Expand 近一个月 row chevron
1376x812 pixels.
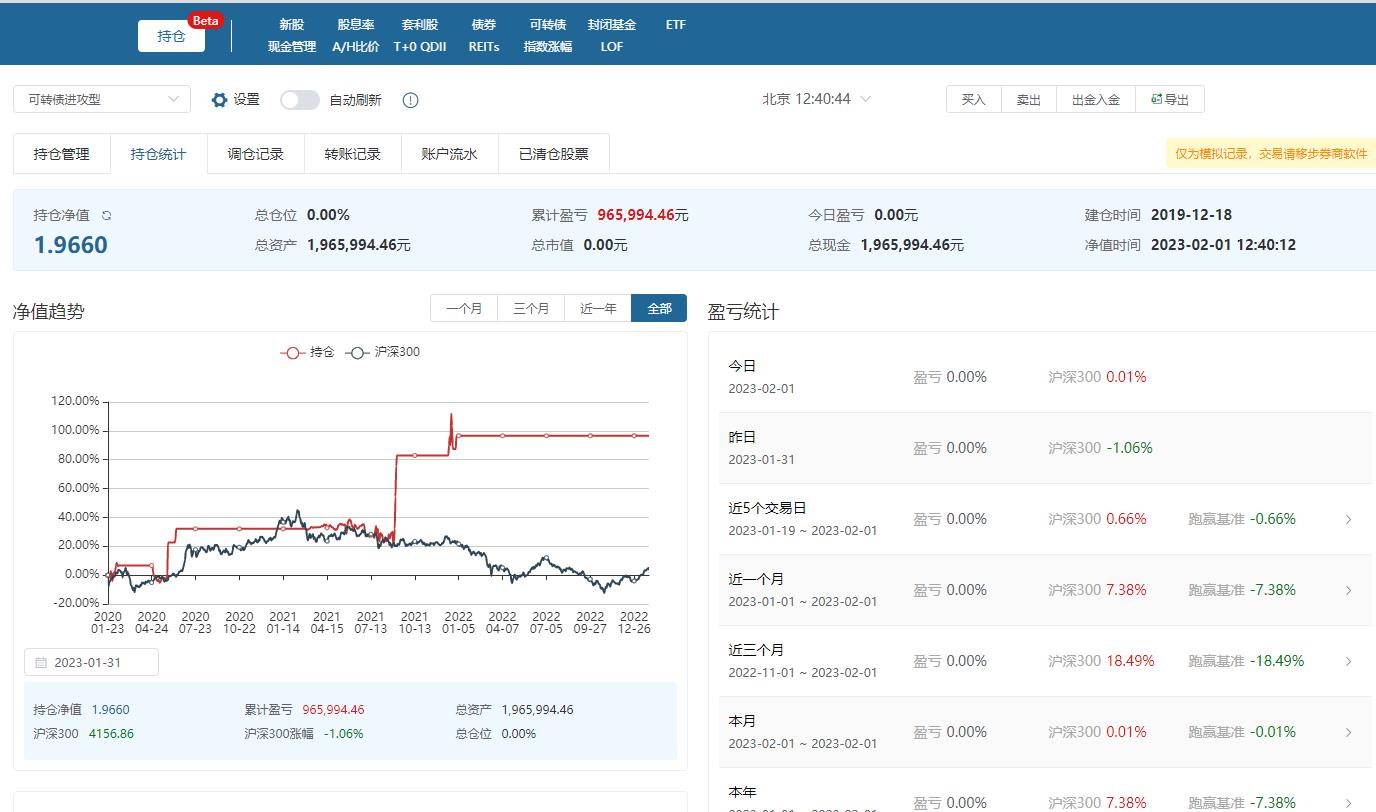click(1348, 590)
